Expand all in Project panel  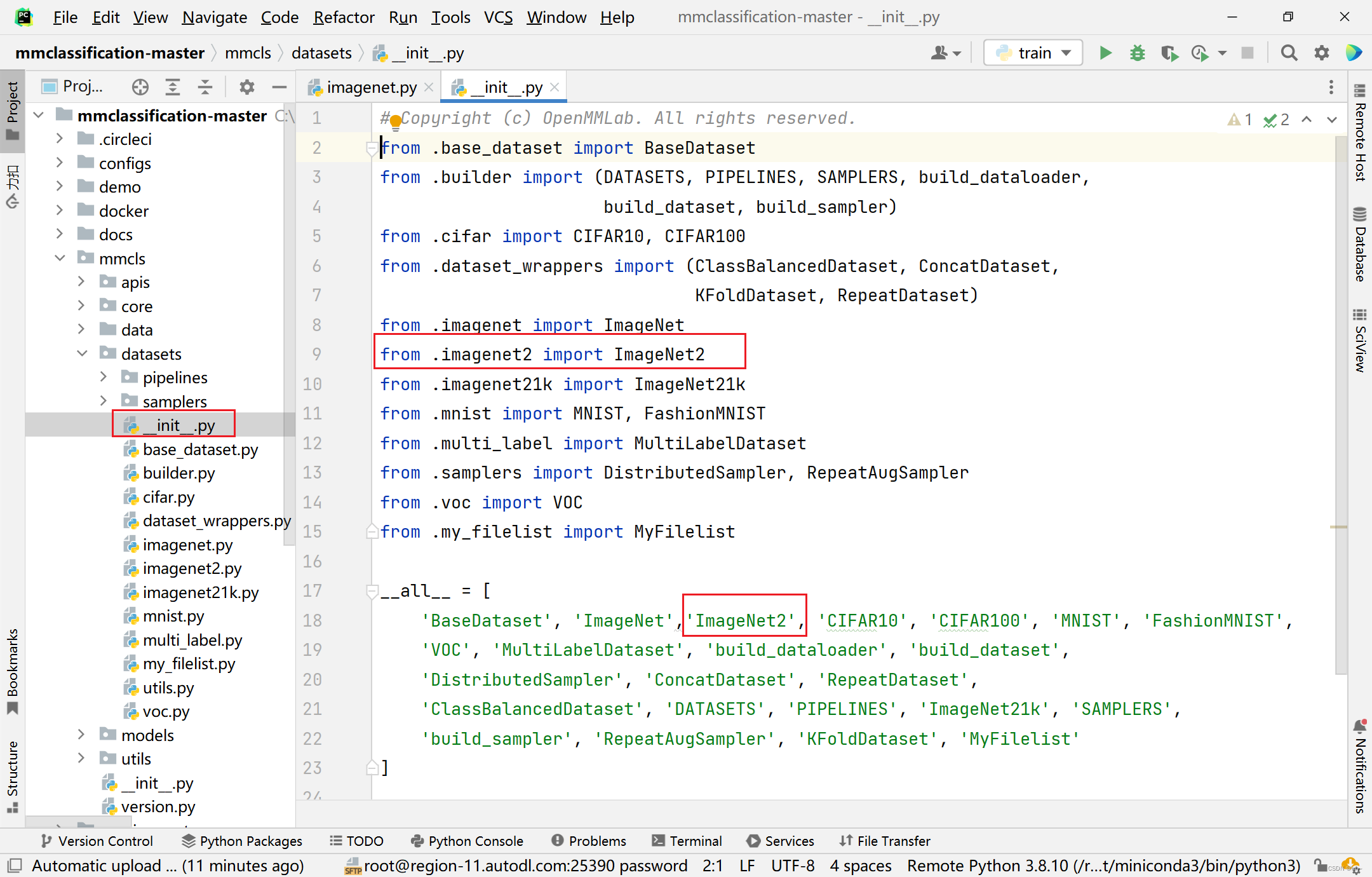click(x=173, y=87)
